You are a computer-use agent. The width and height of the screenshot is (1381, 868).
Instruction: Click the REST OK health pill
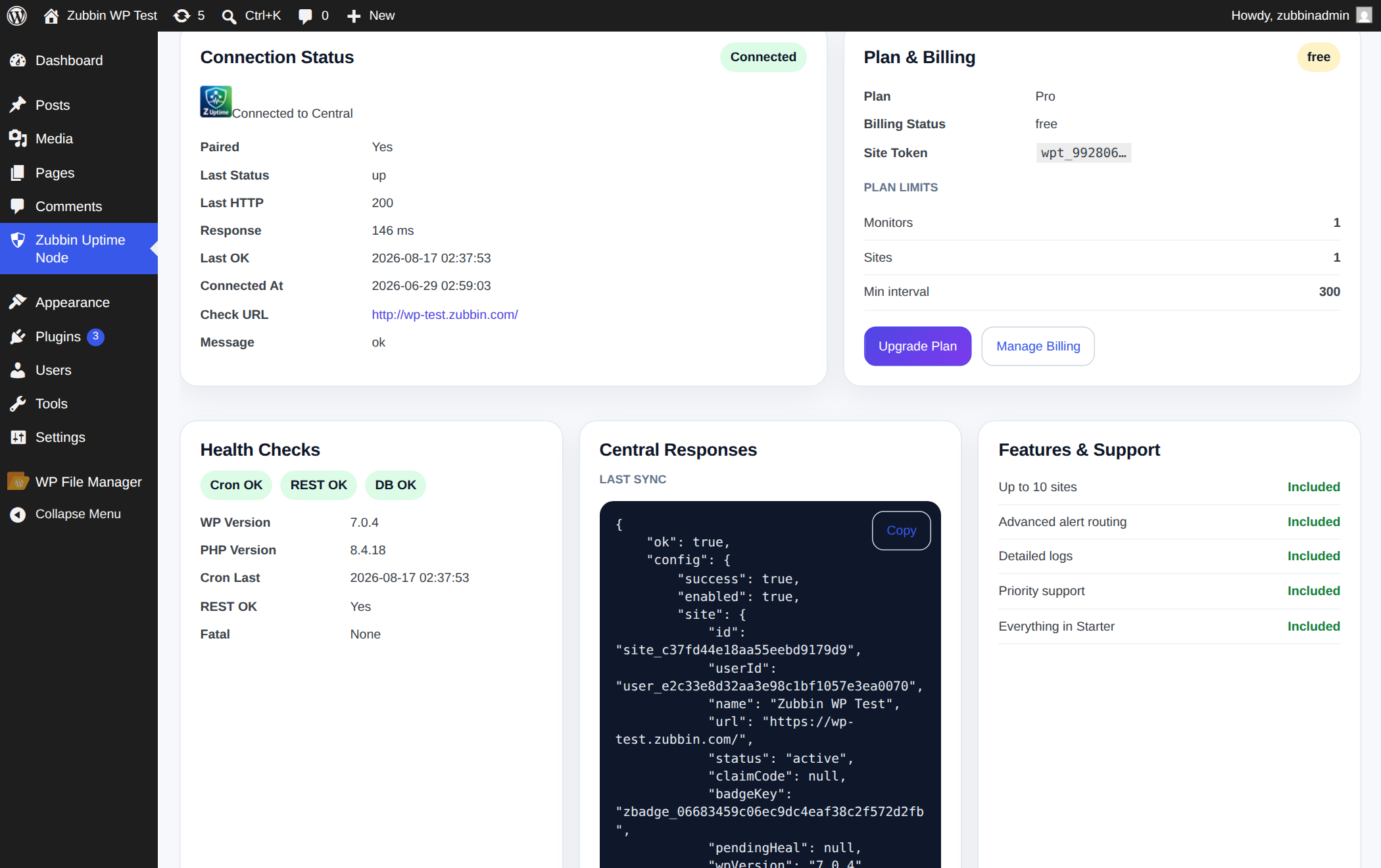(x=319, y=485)
